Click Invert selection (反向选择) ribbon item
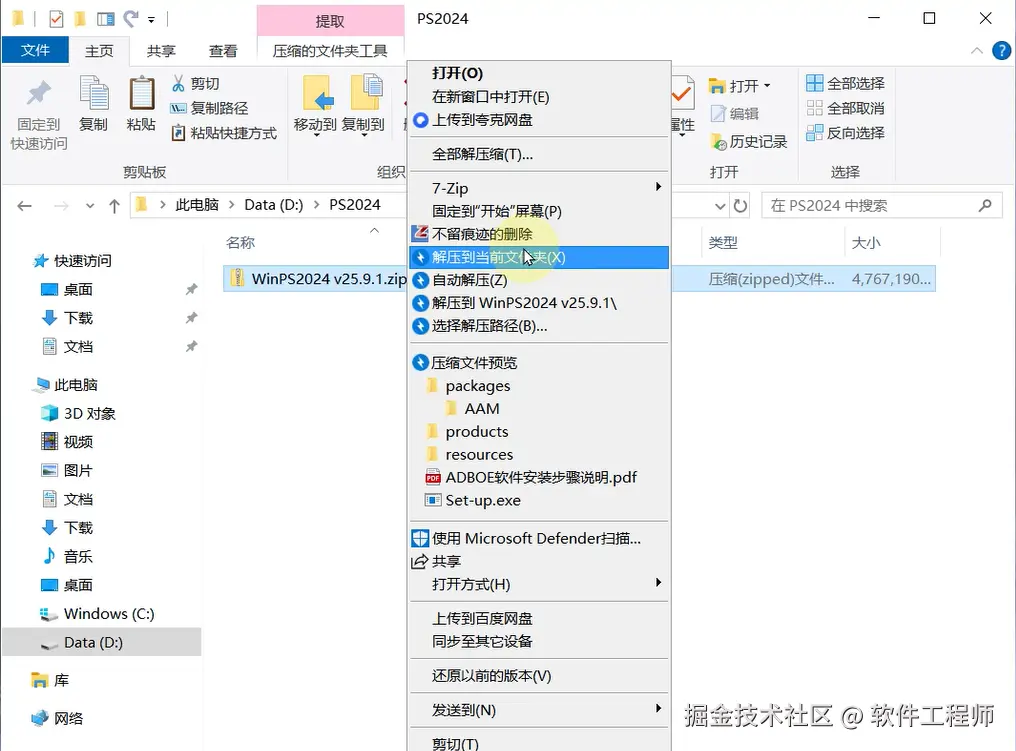1016x751 pixels. (x=846, y=133)
